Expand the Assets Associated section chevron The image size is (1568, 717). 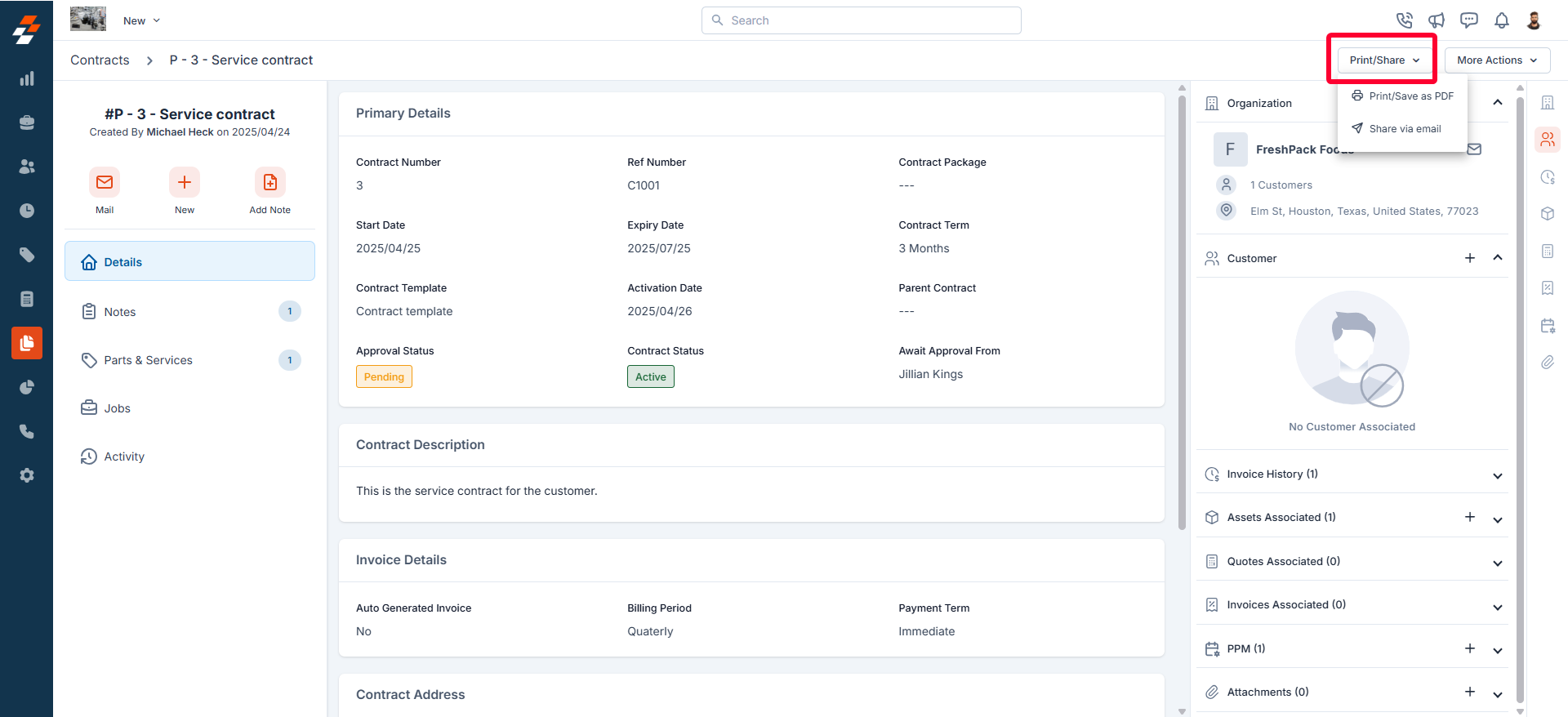click(x=1498, y=519)
